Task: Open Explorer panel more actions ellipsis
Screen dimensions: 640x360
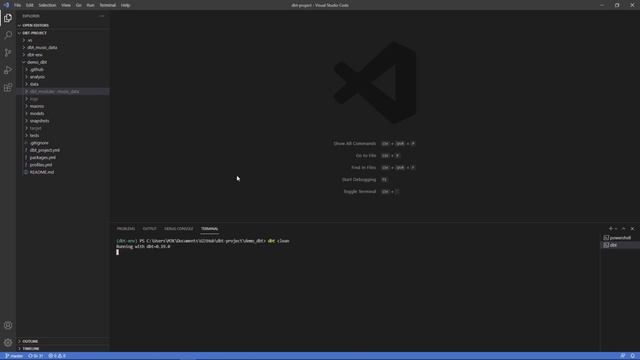Action: pos(102,16)
